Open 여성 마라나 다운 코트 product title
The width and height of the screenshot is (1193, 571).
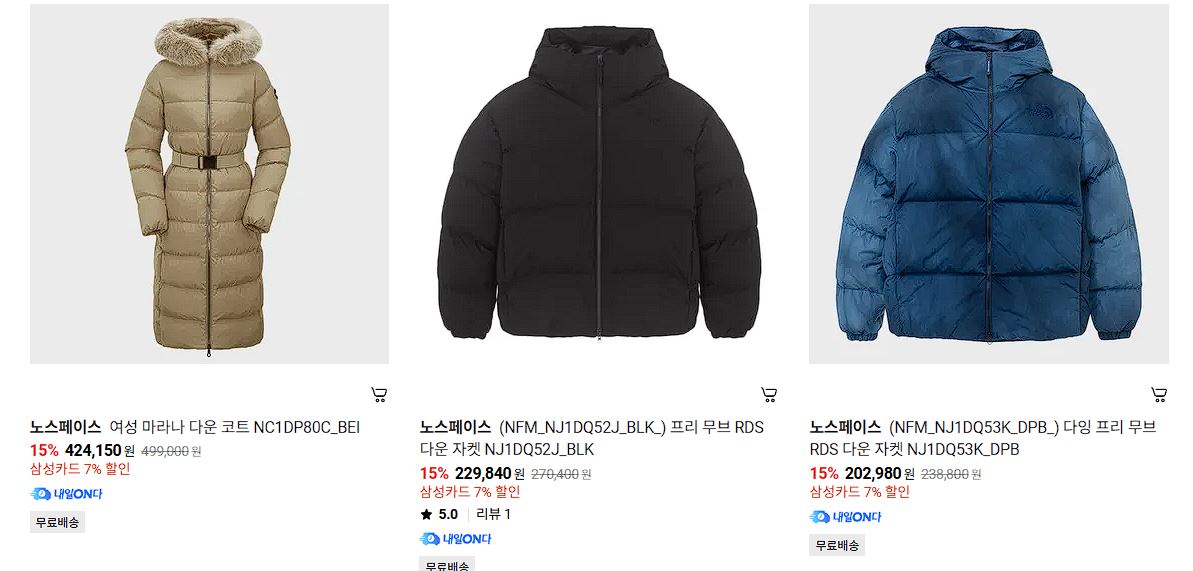[234, 427]
